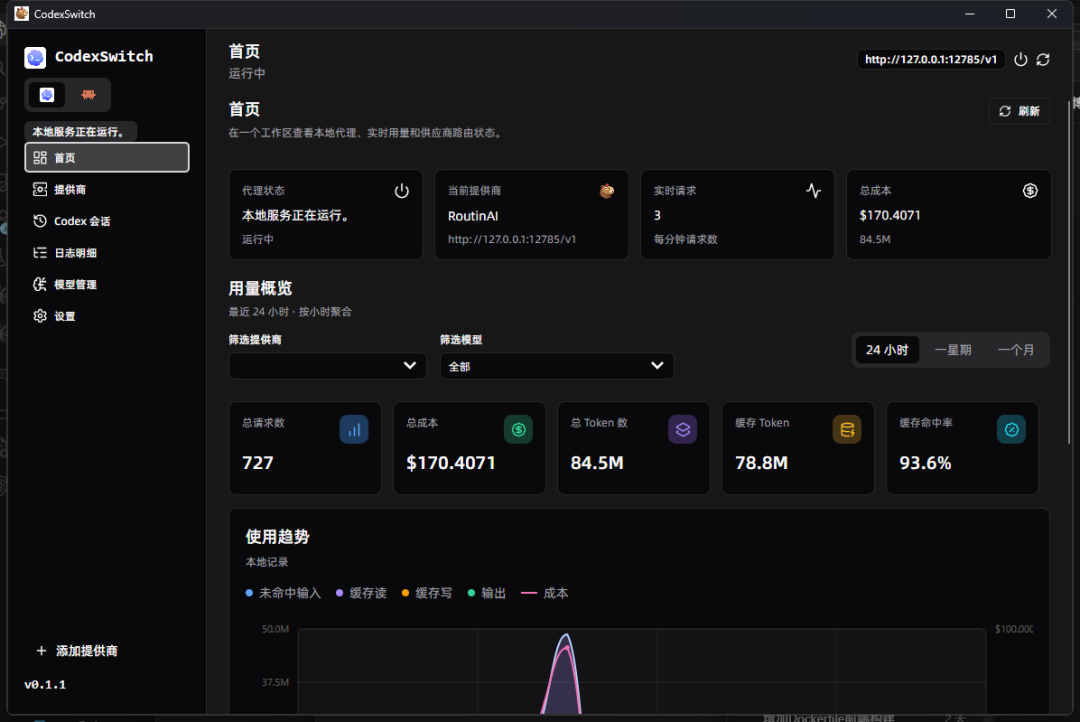Open the 模型管理 model management page
Viewport: 1080px width, 722px height.
(107, 285)
